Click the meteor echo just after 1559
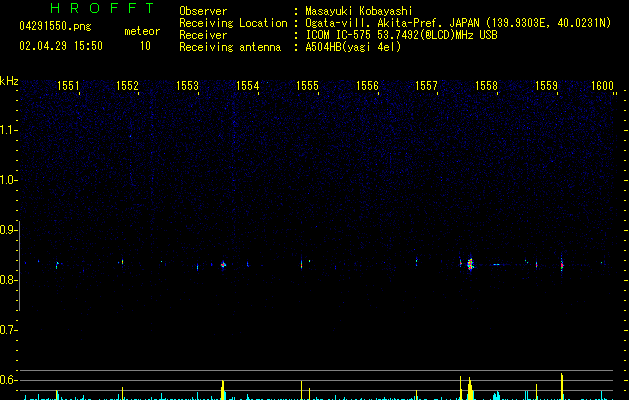This screenshot has height=400, width=629. 562,264
